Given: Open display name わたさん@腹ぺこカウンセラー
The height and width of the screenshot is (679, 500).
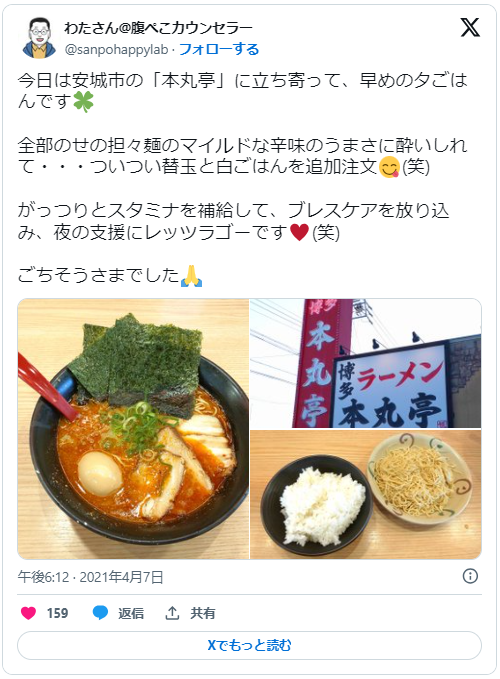Looking at the screenshot, I should (x=158, y=28).
